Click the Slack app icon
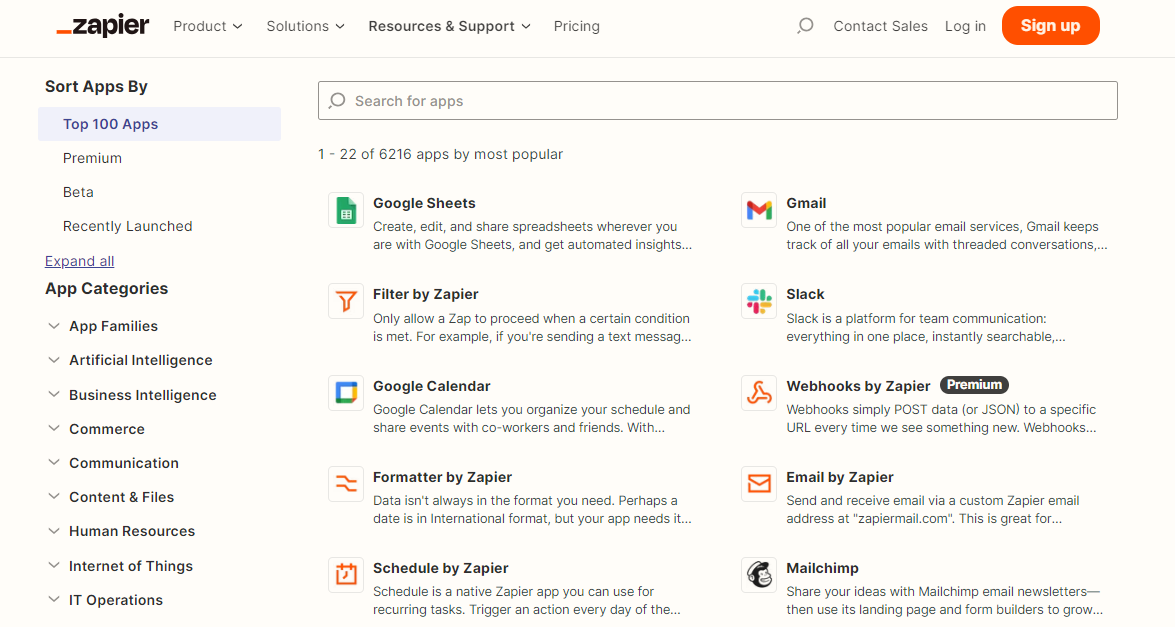 (x=759, y=302)
